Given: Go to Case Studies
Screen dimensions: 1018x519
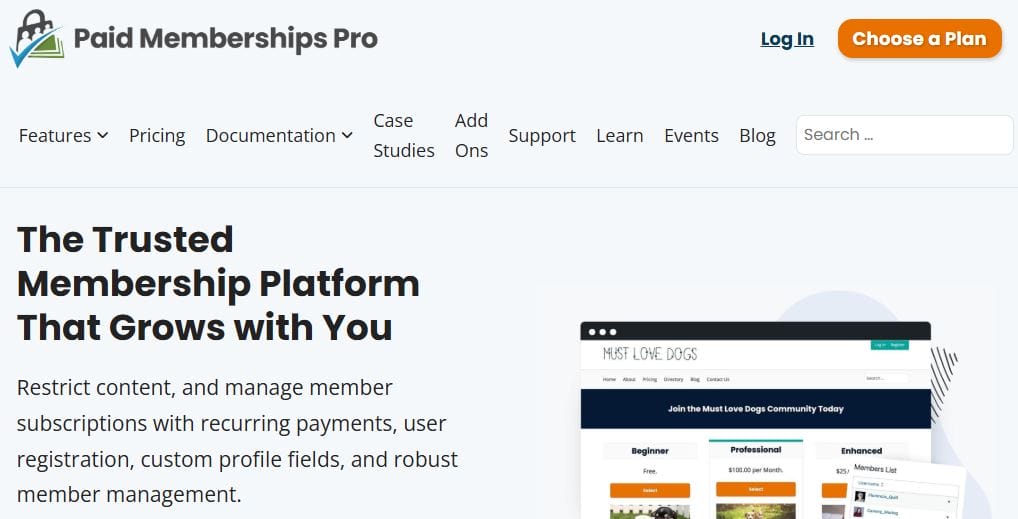Looking at the screenshot, I should (x=404, y=135).
